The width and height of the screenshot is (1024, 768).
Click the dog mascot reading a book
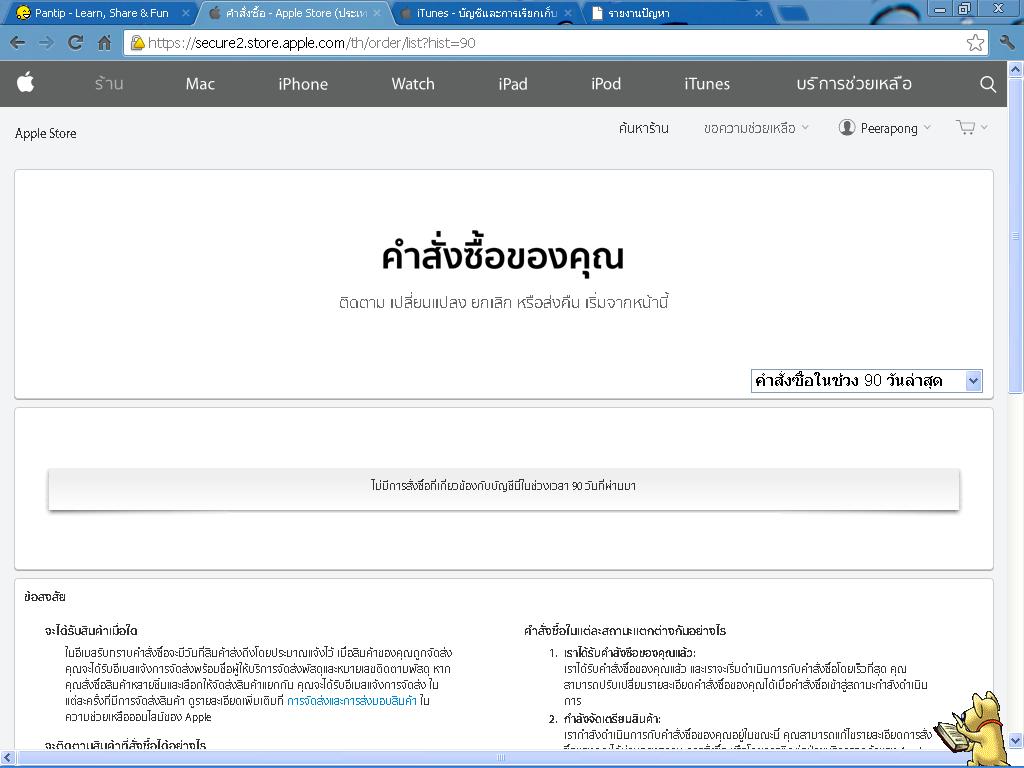[x=973, y=728]
